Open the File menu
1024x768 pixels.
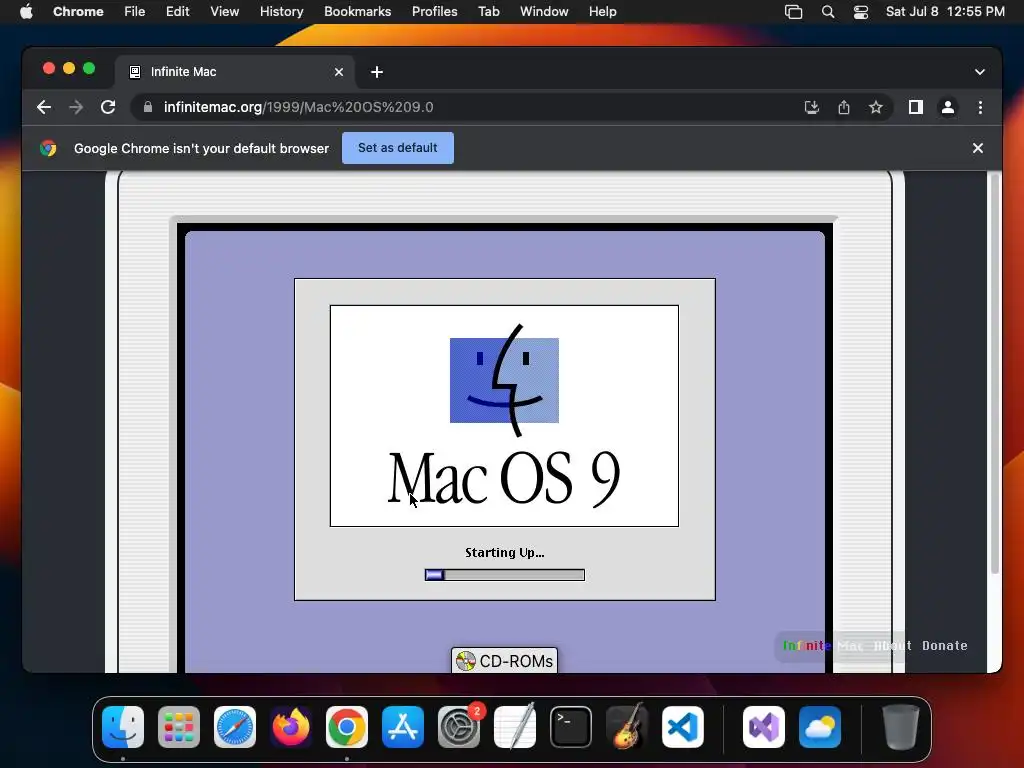pos(135,12)
